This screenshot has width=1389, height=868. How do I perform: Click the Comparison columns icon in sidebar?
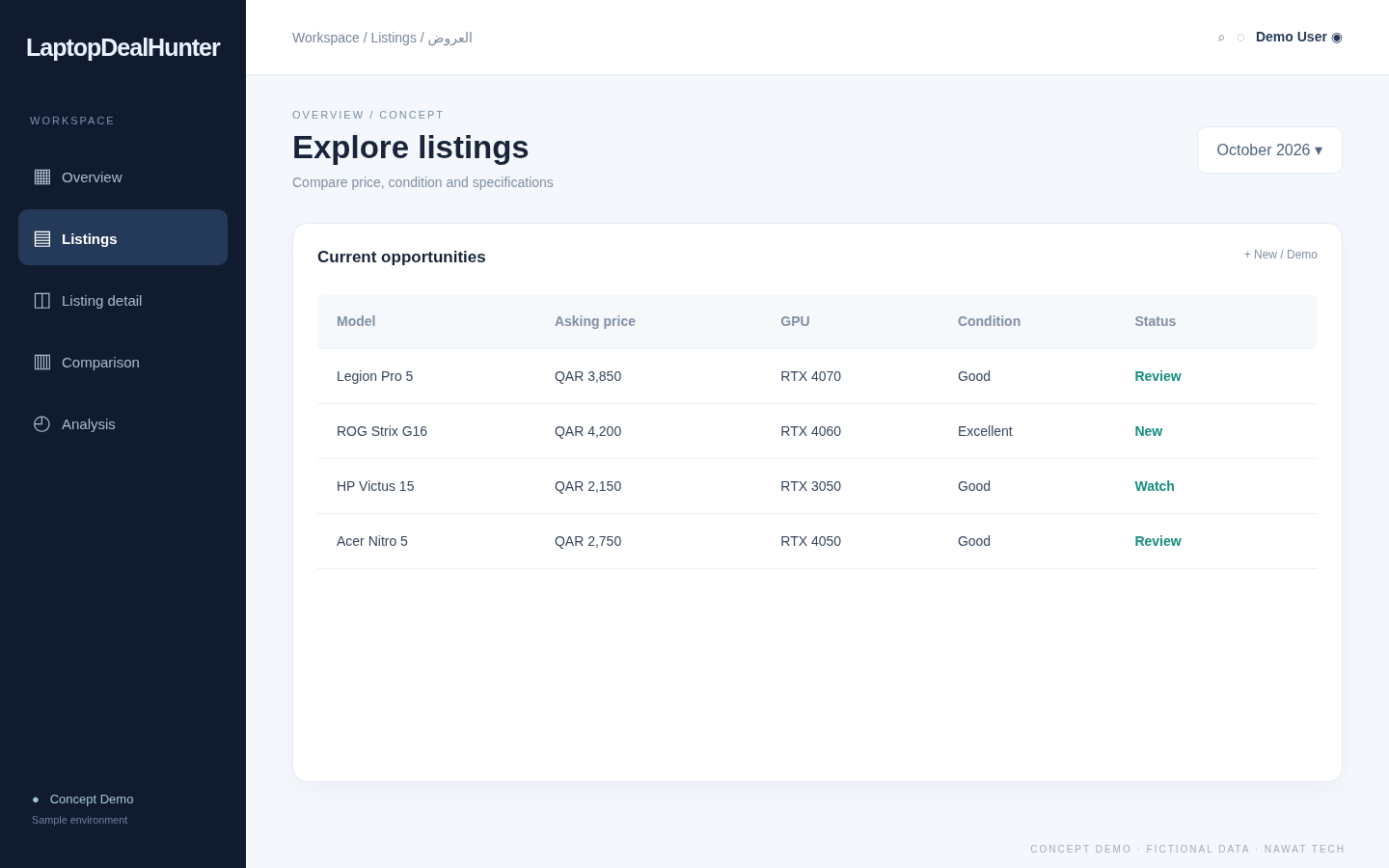click(42, 362)
